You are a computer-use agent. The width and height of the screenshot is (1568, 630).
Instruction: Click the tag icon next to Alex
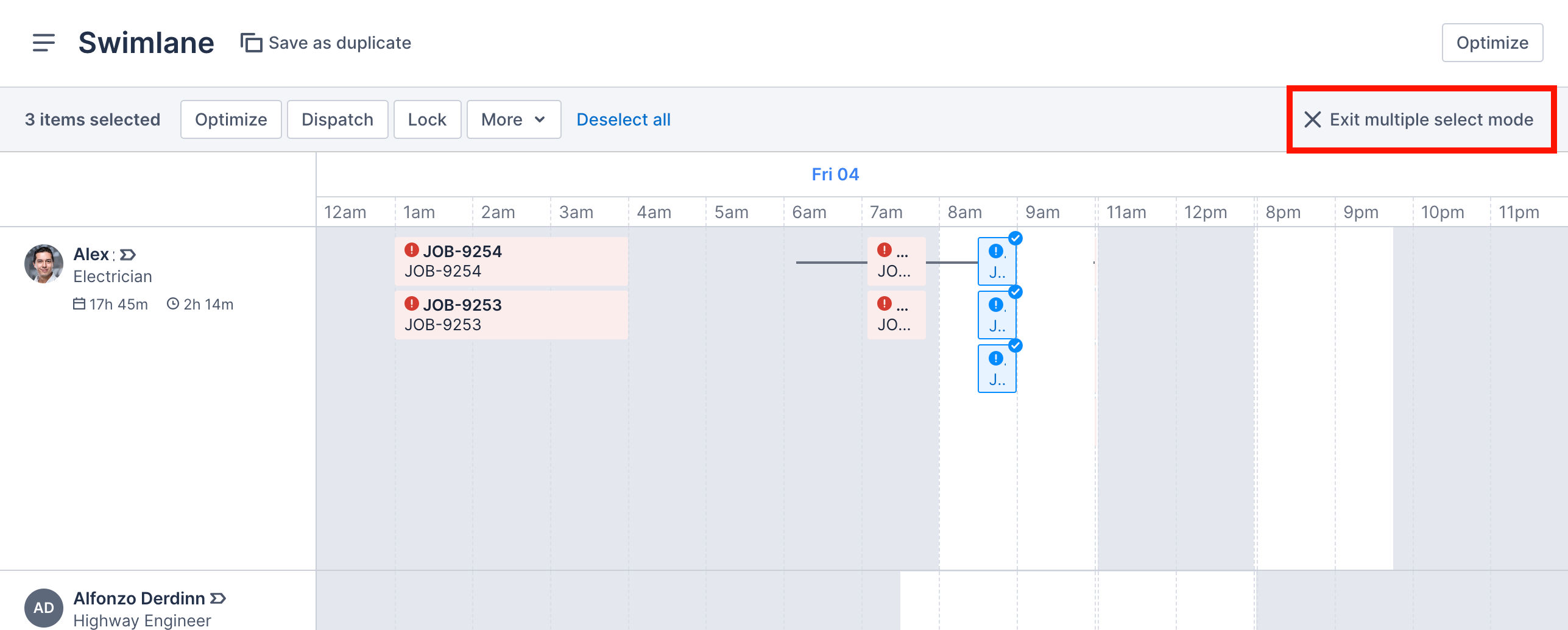[x=128, y=254]
